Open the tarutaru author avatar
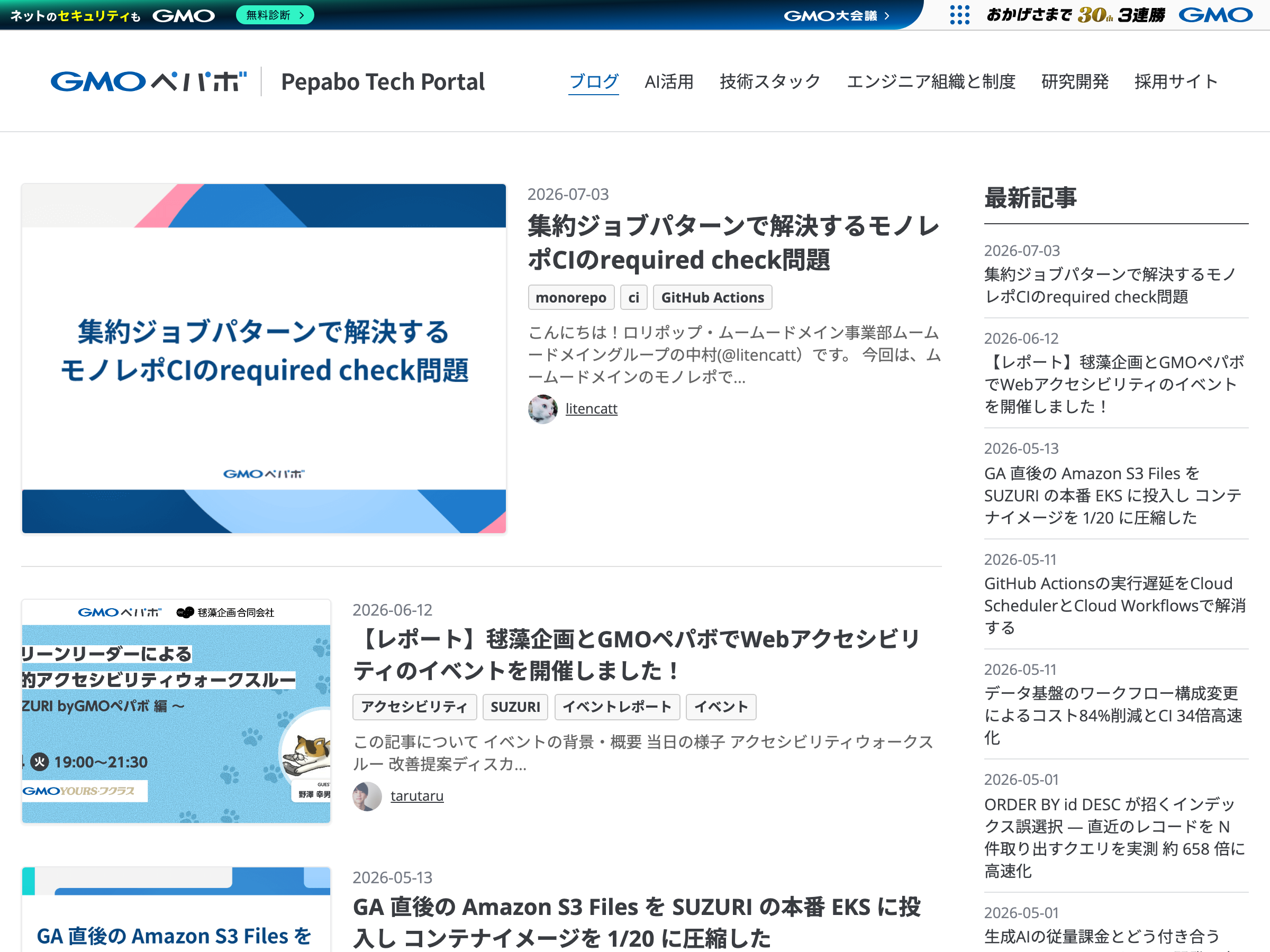 [367, 796]
